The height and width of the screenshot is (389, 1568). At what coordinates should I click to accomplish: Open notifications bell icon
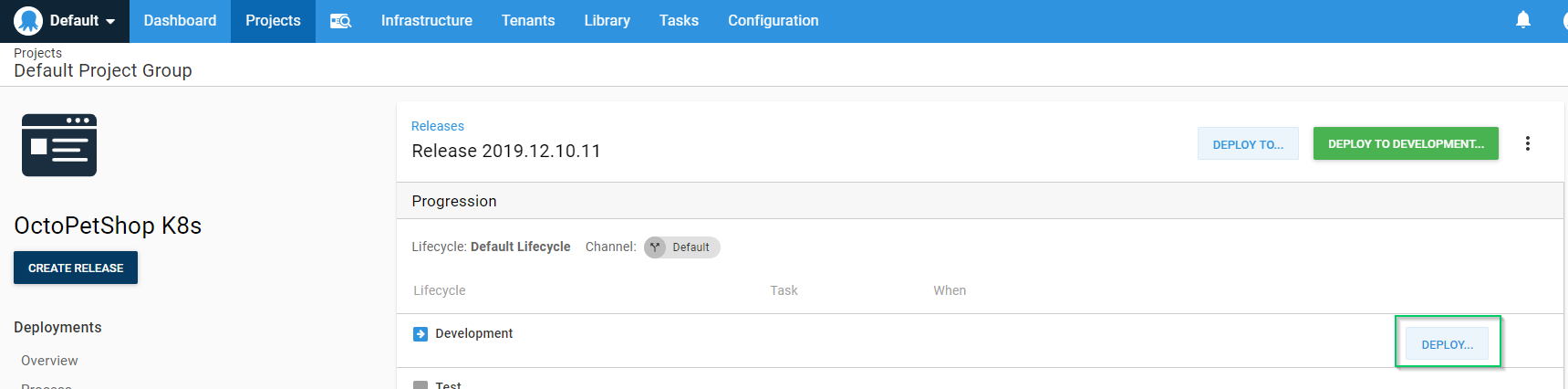(1522, 20)
